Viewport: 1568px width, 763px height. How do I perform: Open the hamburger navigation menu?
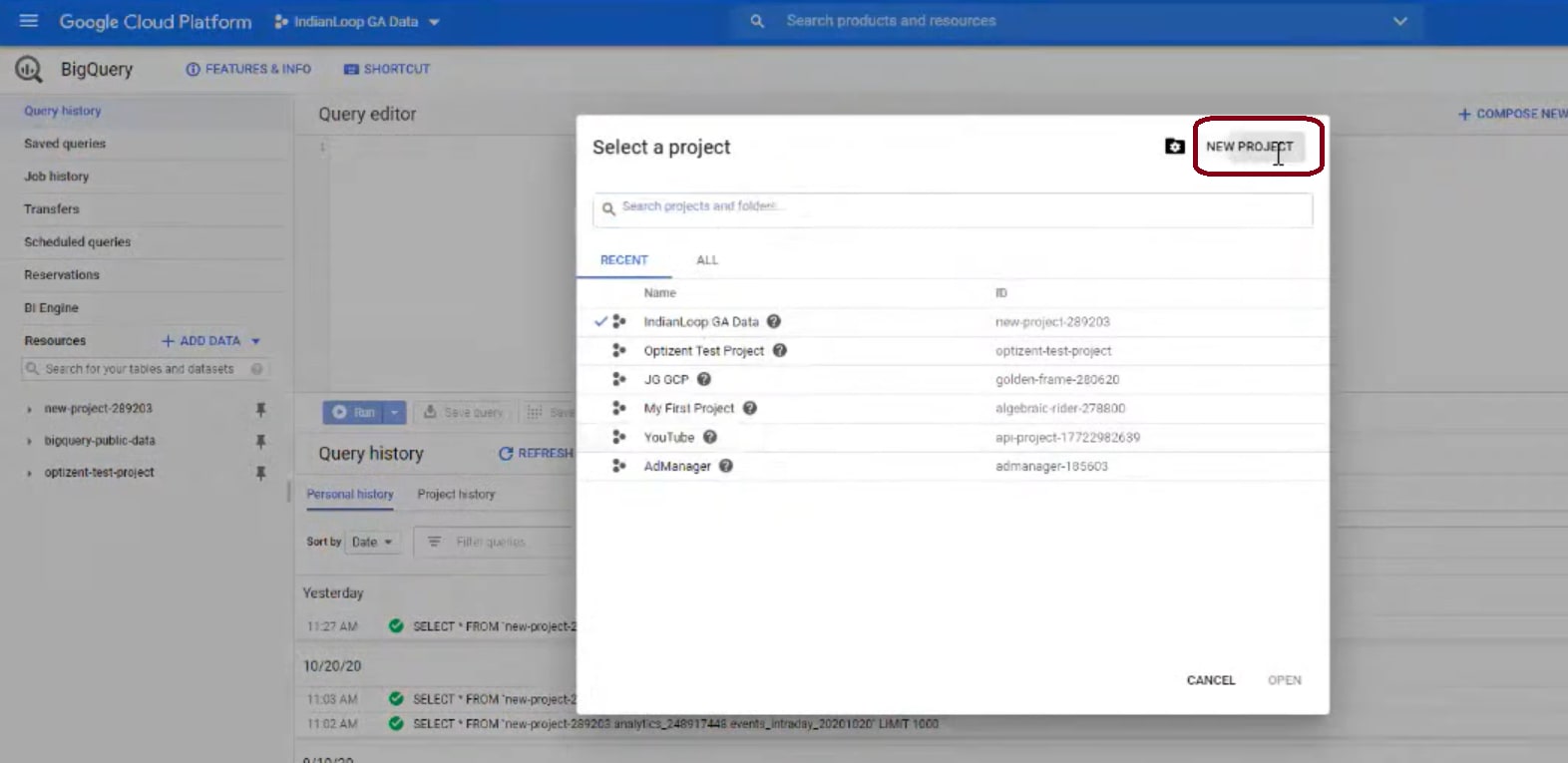click(28, 21)
